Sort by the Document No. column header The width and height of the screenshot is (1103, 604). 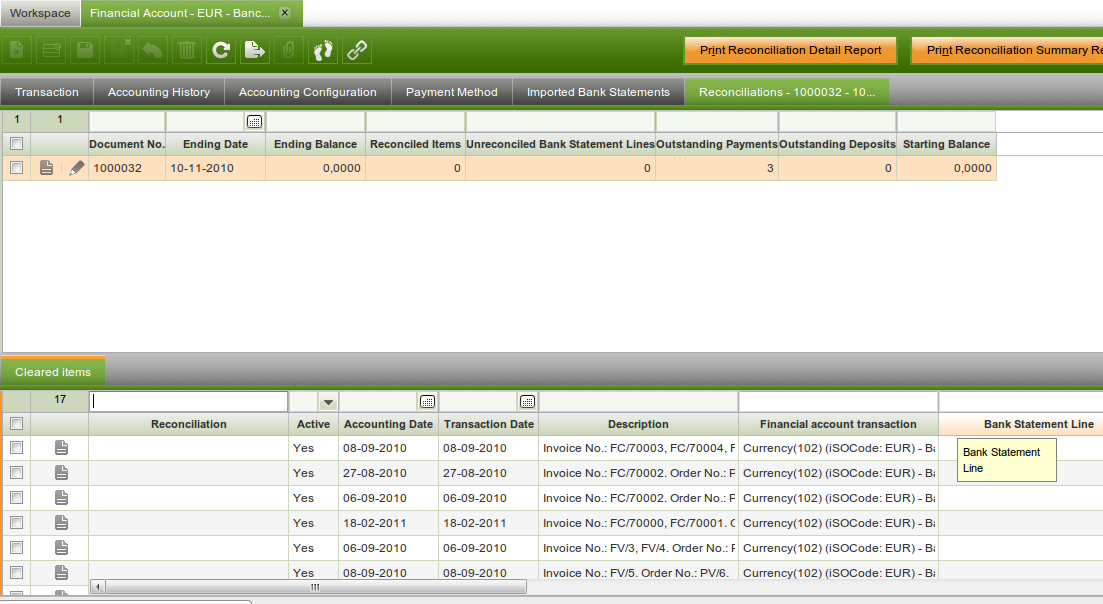127,143
